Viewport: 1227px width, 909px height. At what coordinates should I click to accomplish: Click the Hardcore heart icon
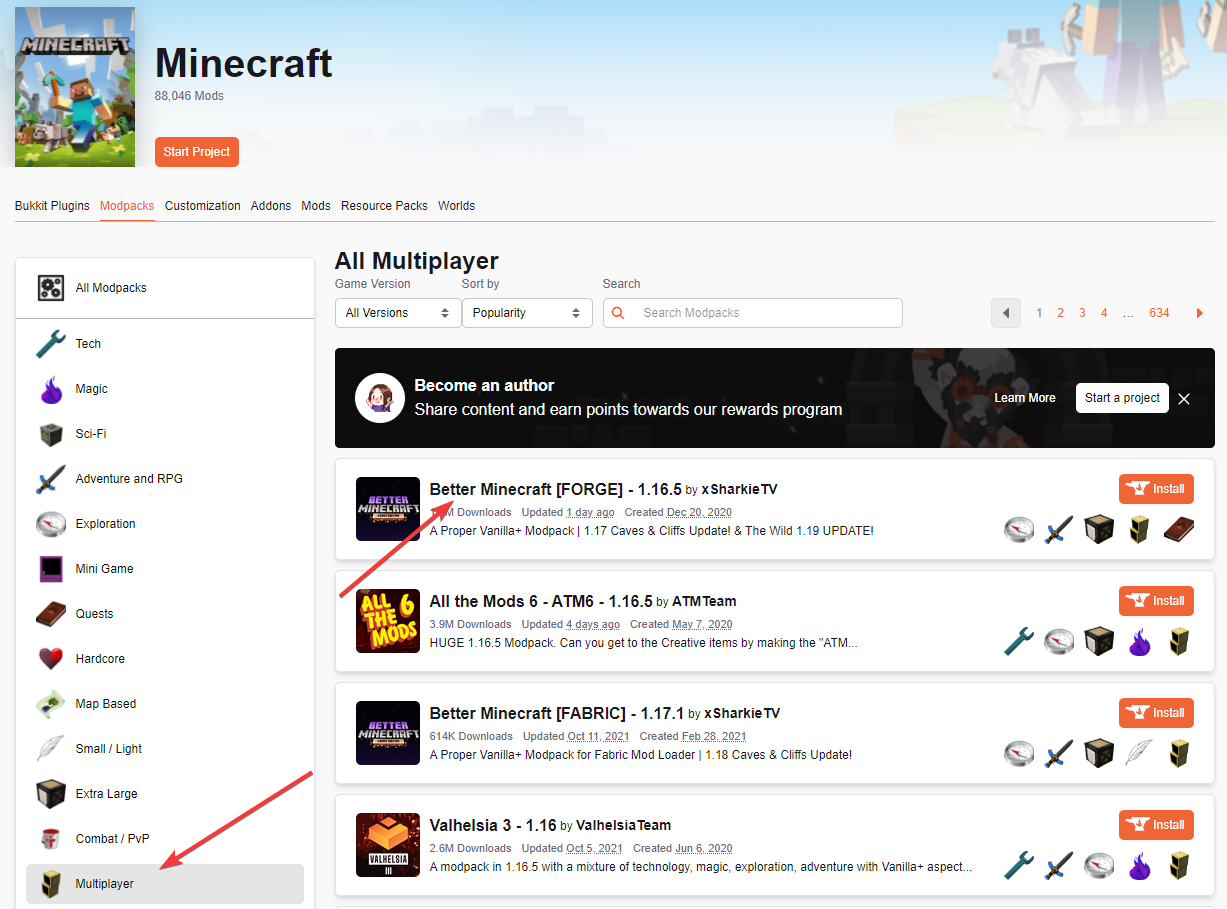tap(51, 659)
